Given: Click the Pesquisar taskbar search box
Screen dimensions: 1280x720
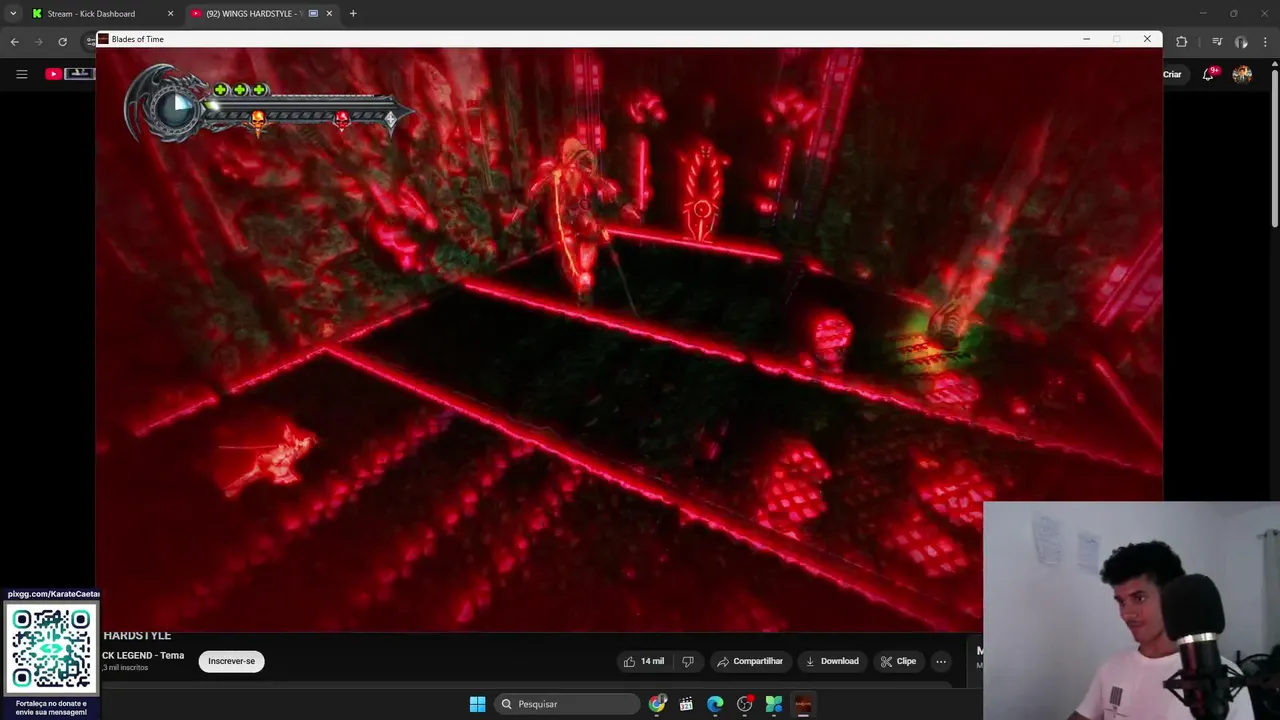Looking at the screenshot, I should click(567, 704).
